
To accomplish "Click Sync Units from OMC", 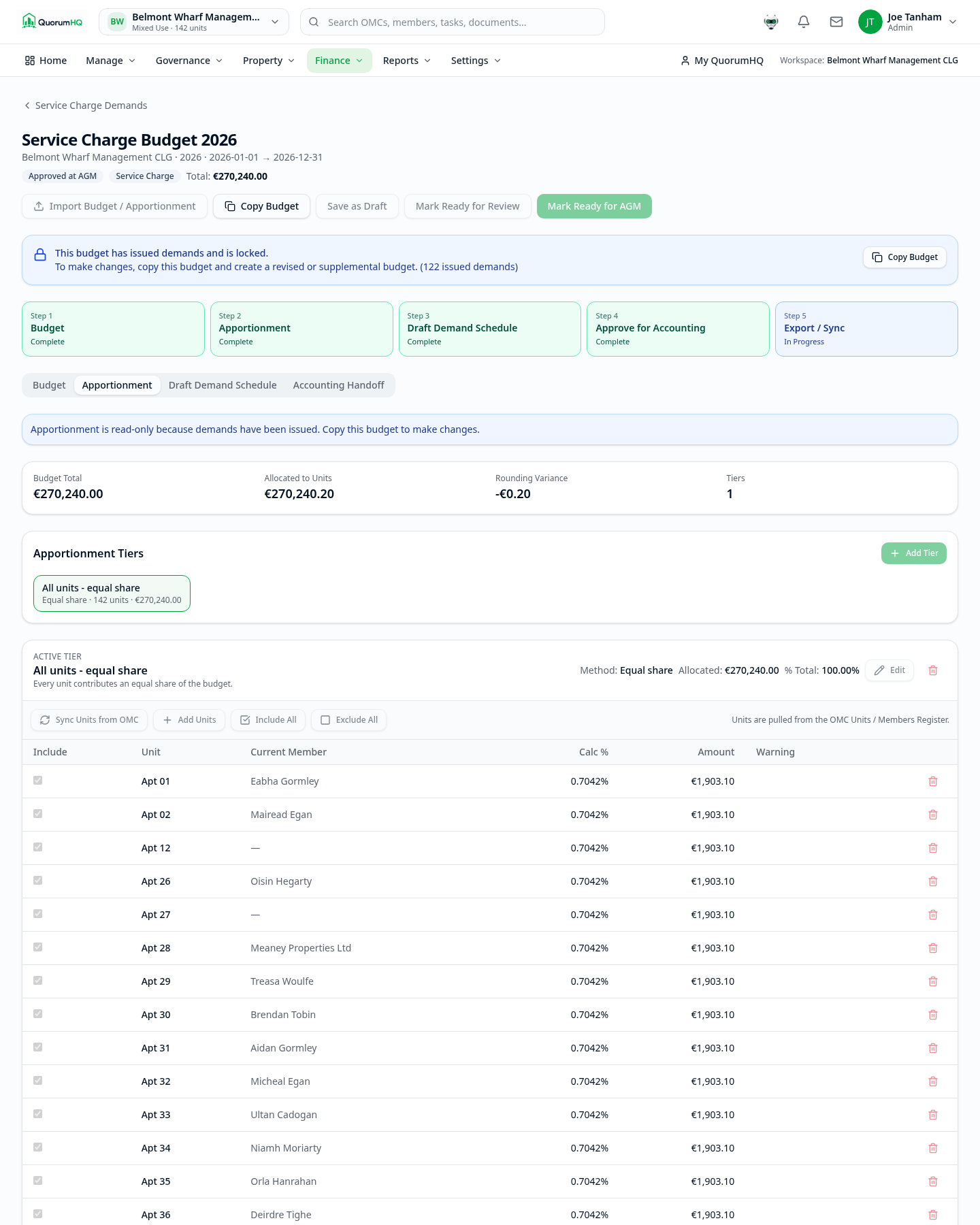I will tap(89, 720).
